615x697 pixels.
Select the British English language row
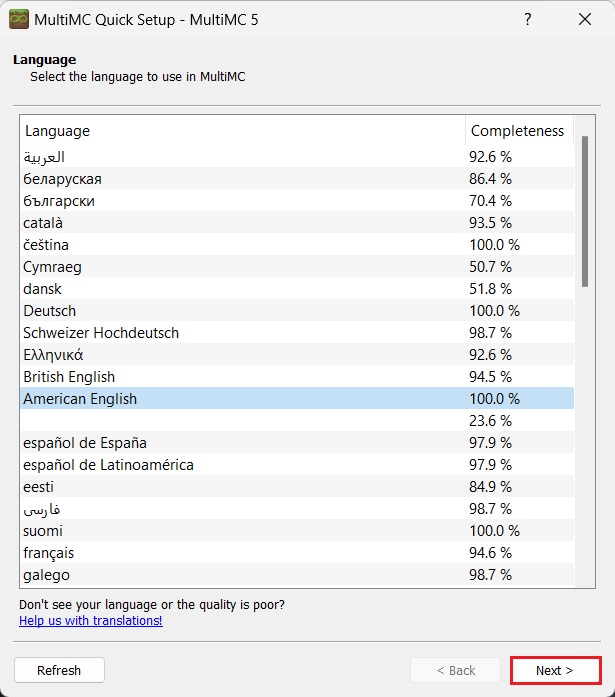point(297,377)
